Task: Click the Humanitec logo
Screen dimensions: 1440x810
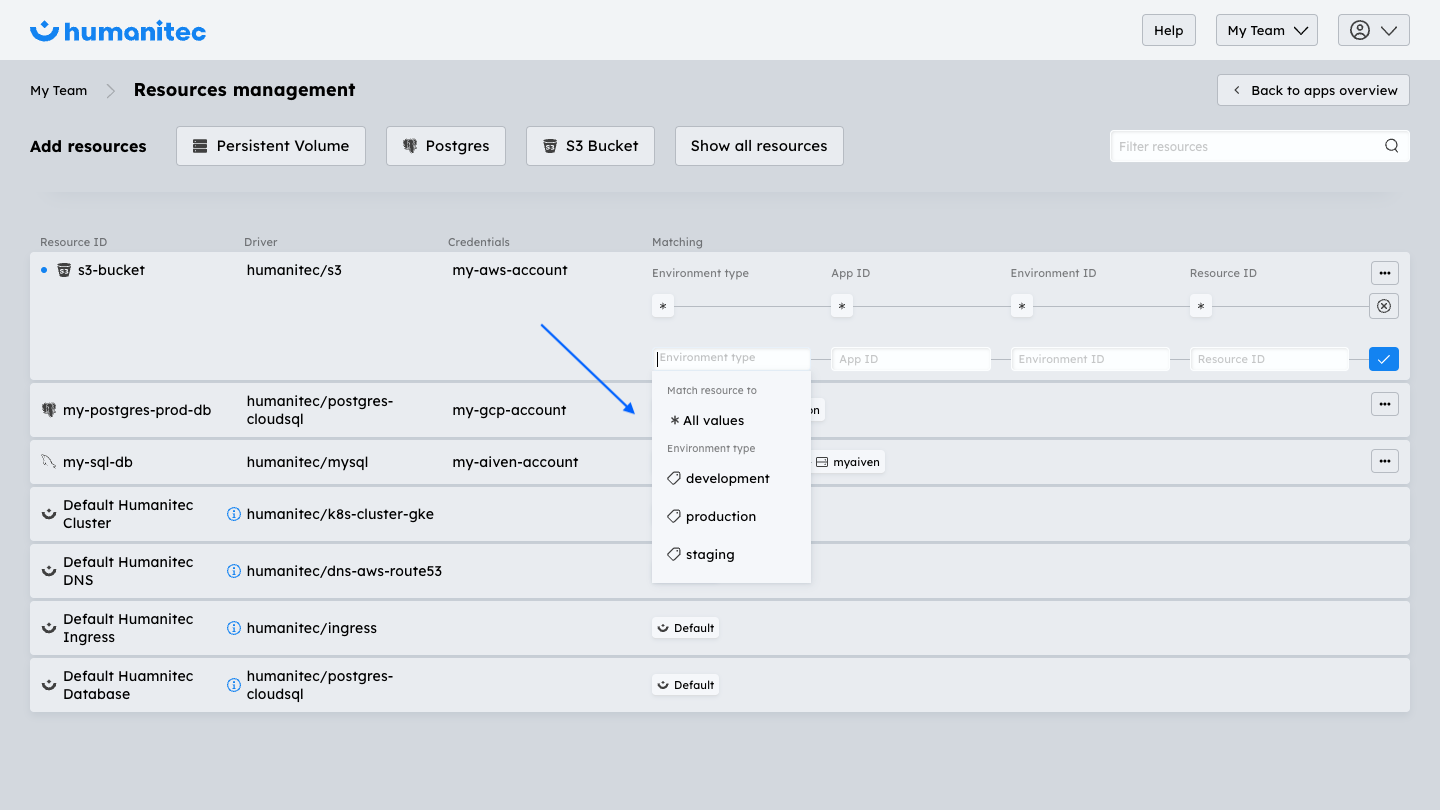Action: (x=118, y=31)
